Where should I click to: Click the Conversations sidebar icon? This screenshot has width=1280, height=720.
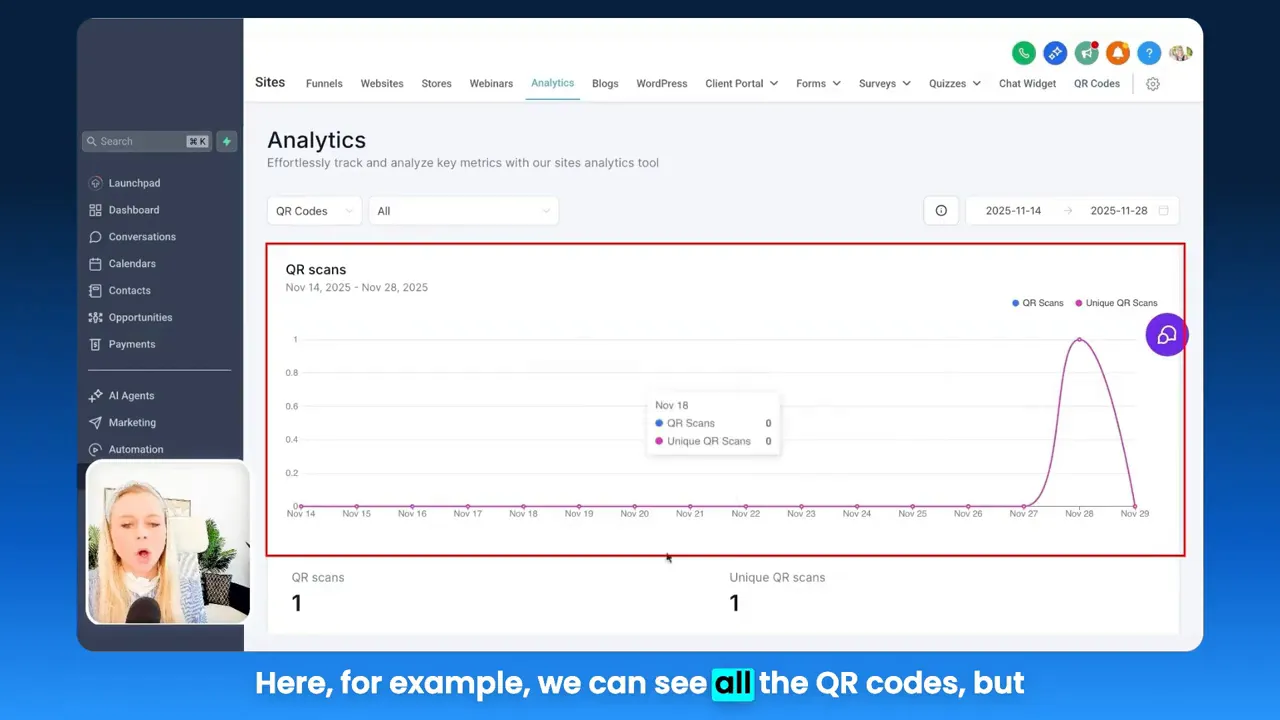pos(96,237)
